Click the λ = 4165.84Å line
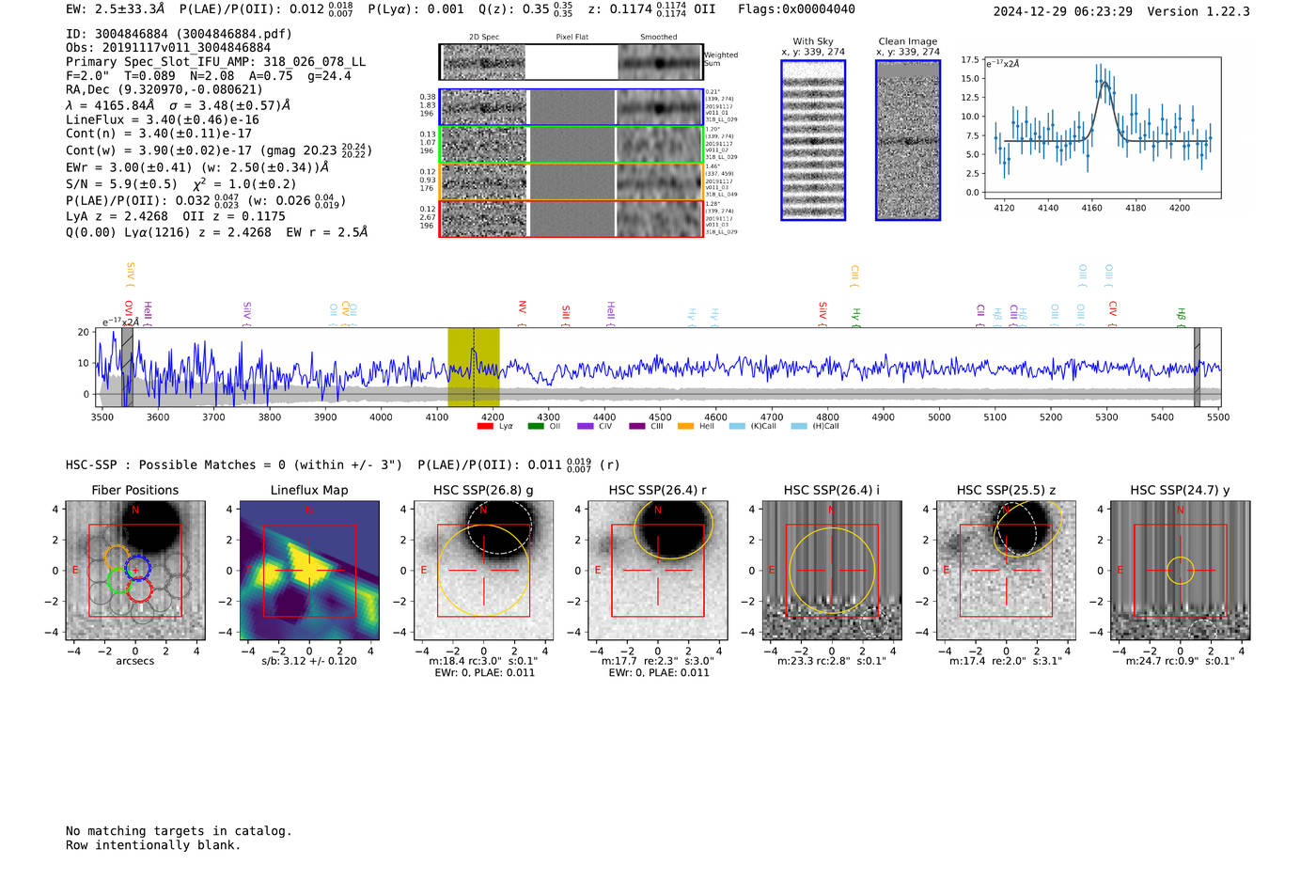 (179, 105)
